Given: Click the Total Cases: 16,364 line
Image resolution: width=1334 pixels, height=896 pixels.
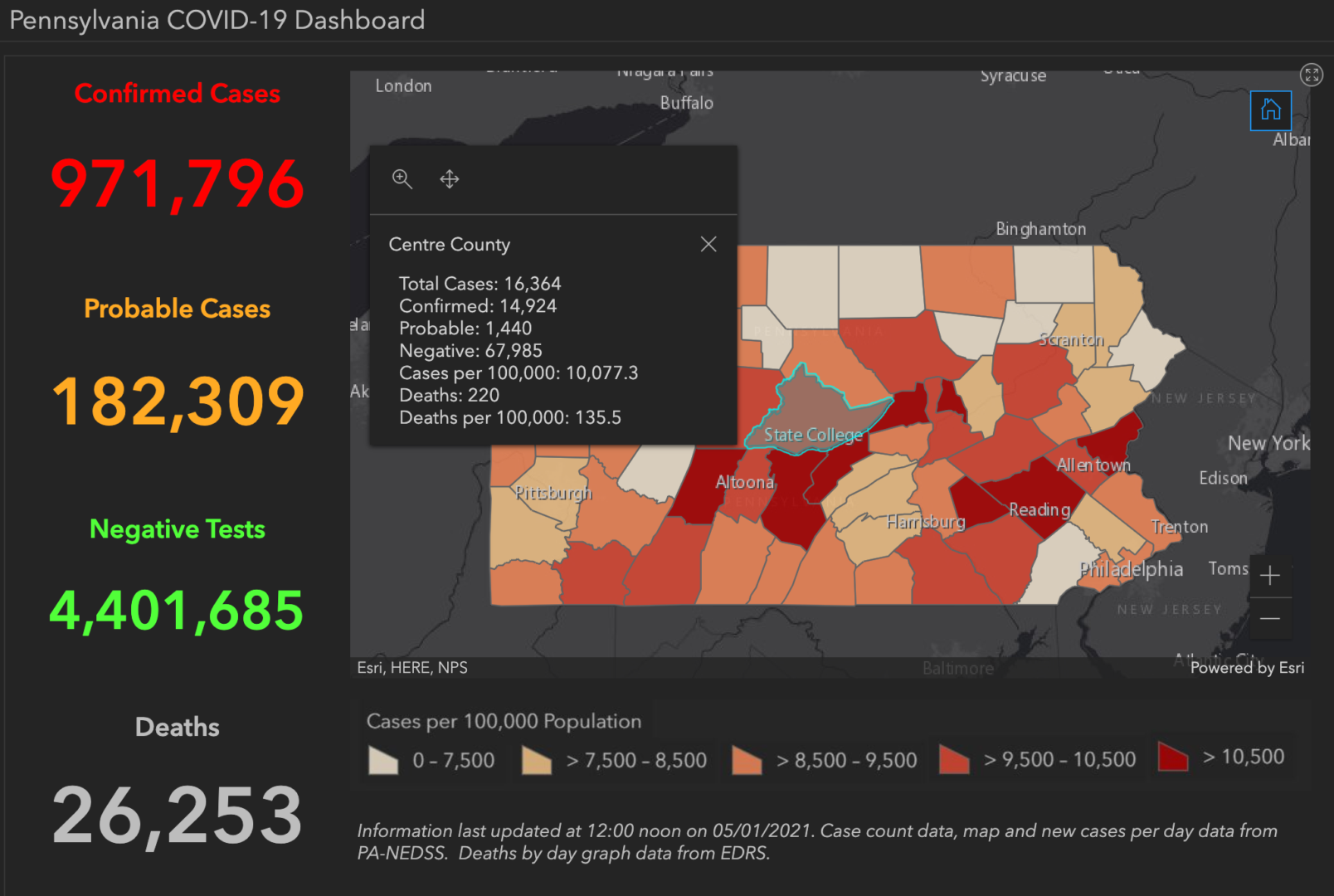Looking at the screenshot, I should point(480,284).
